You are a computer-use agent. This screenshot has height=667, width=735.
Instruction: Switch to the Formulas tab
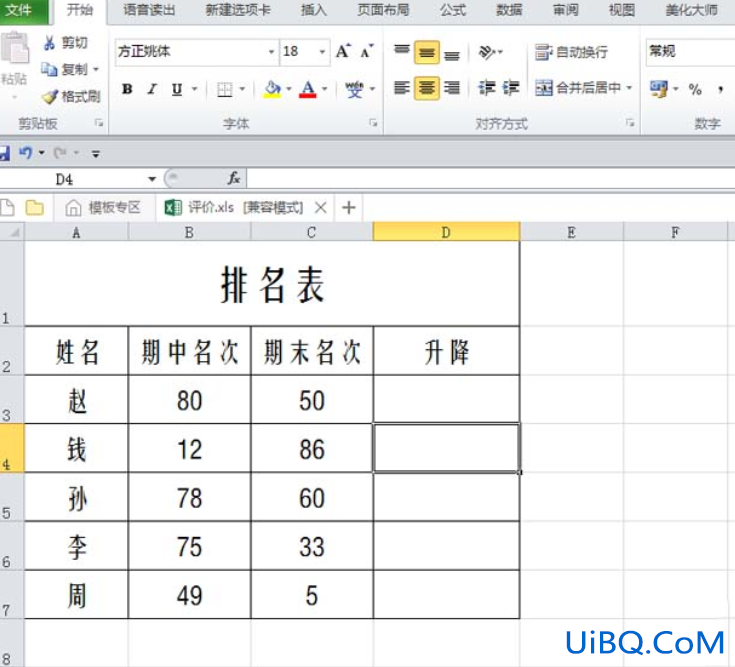coord(453,10)
